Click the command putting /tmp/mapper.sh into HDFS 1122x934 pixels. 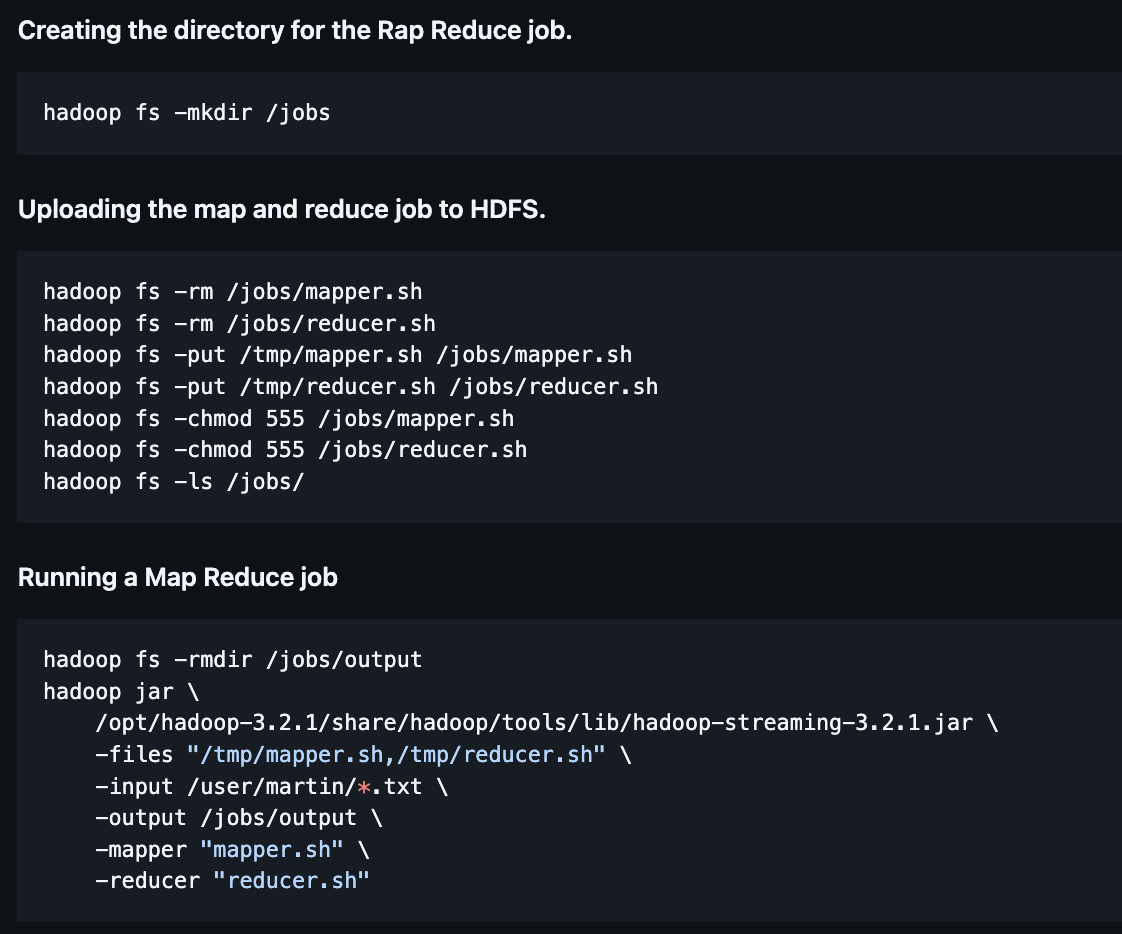[x=336, y=354]
